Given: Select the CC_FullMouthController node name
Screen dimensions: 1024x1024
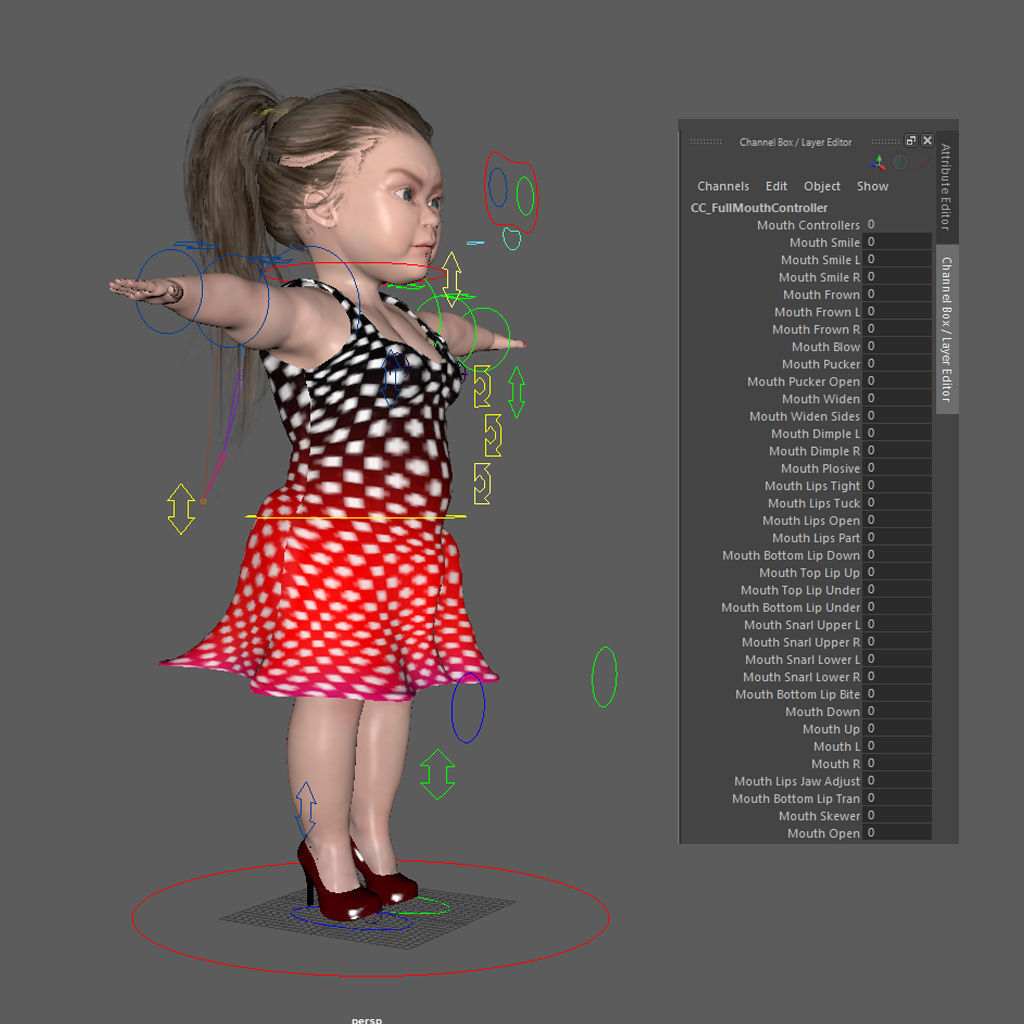Looking at the screenshot, I should [x=756, y=207].
